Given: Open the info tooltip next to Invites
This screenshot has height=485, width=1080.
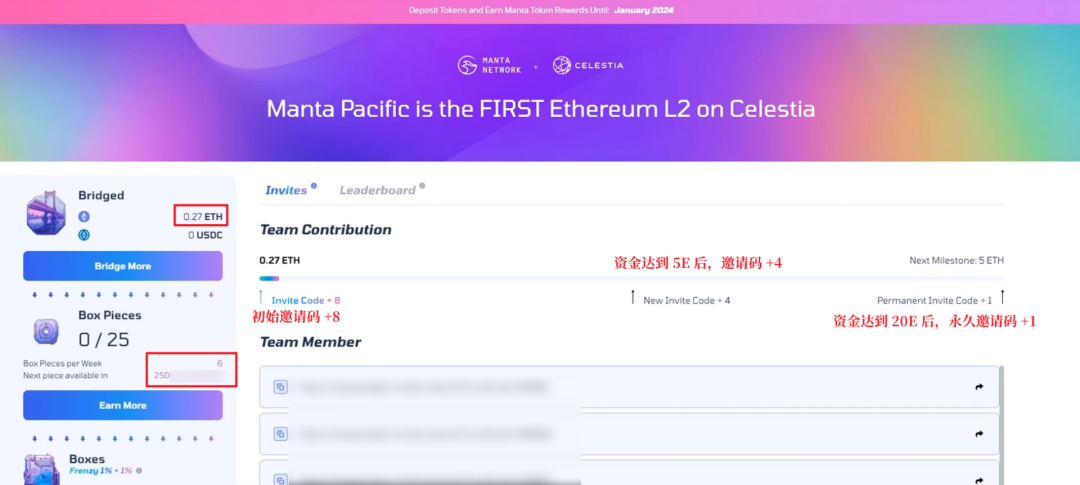Looking at the screenshot, I should pyautogui.click(x=313, y=185).
